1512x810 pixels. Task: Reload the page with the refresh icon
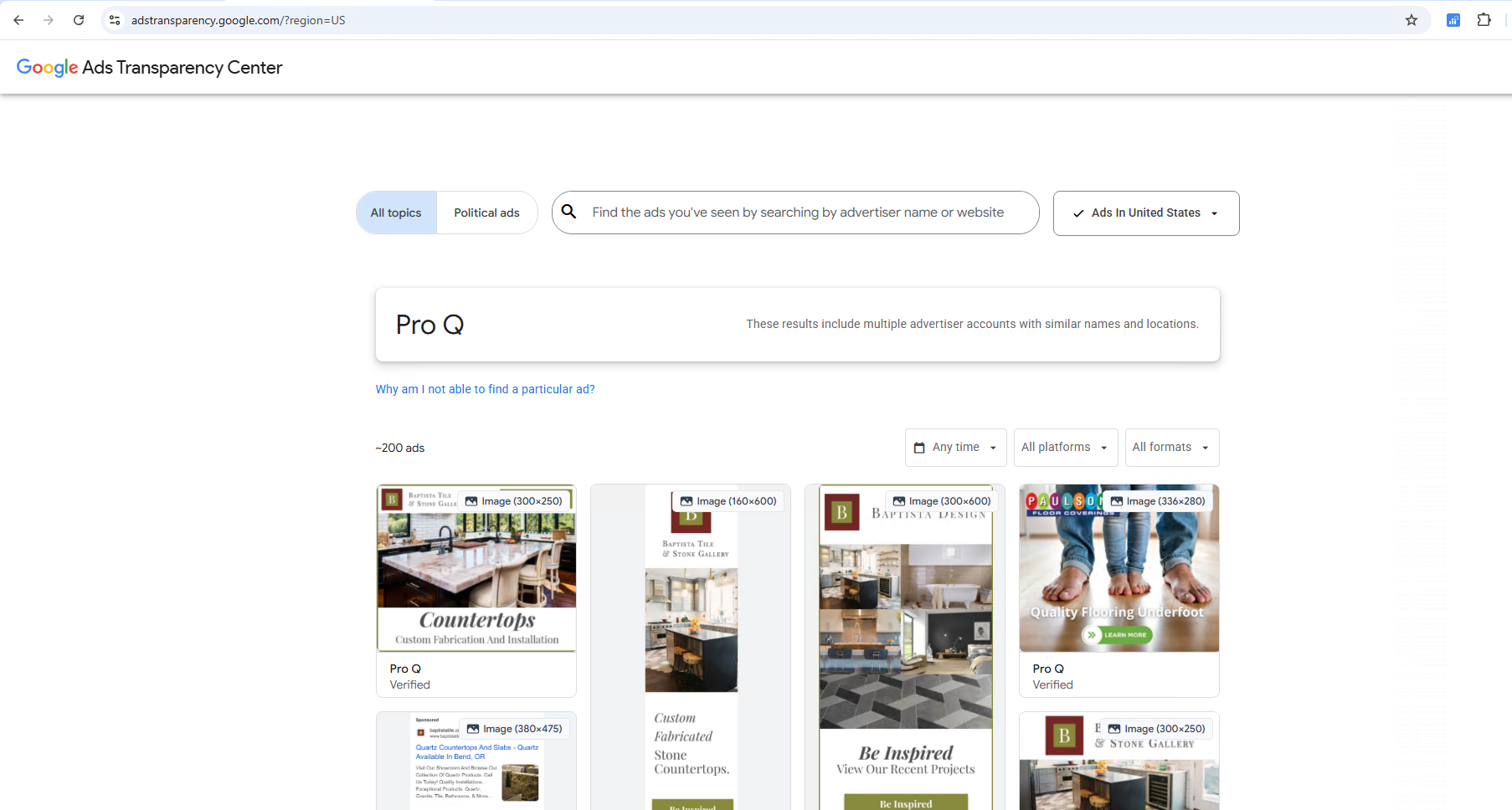tap(78, 20)
